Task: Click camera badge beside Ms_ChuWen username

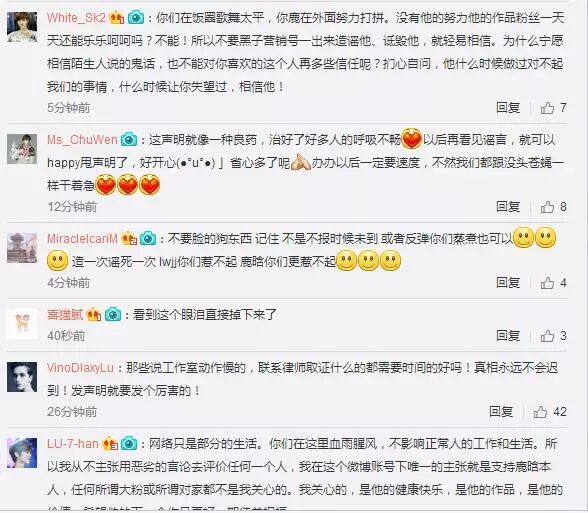Action: [x=129, y=140]
